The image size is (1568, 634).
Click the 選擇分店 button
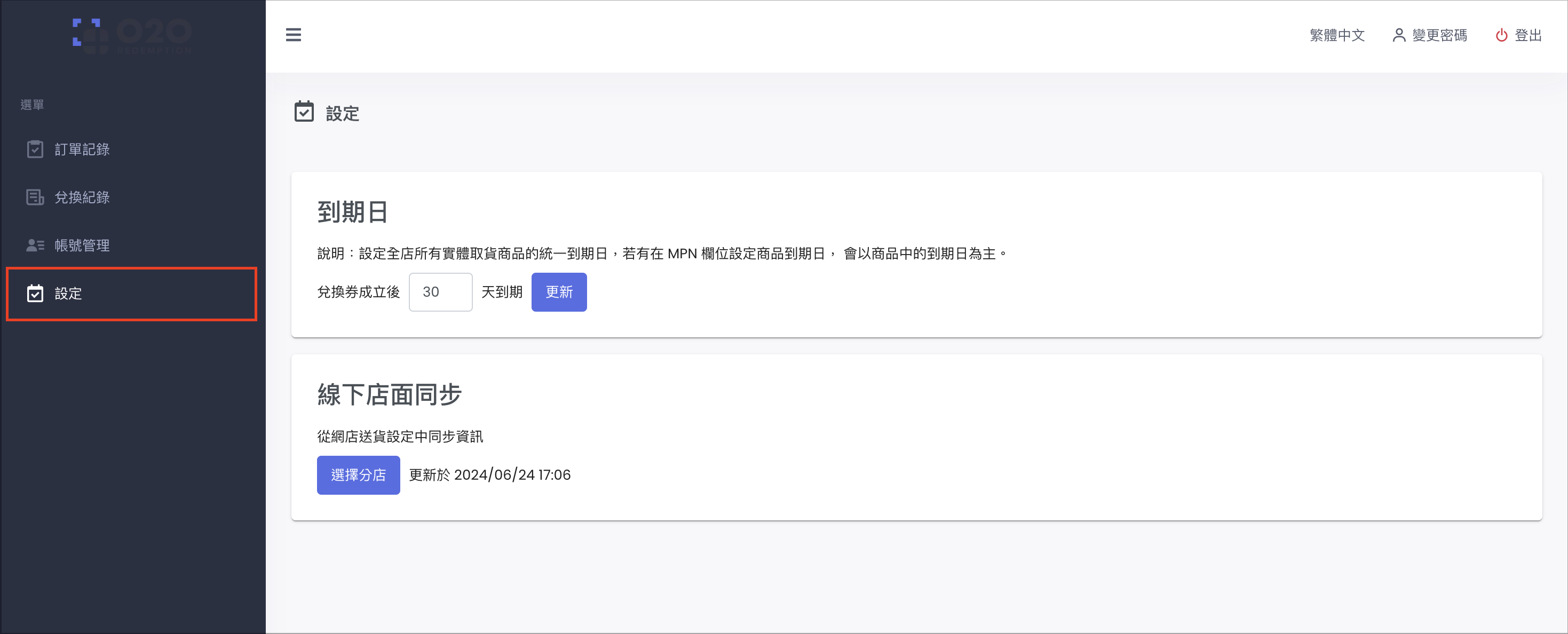pos(358,475)
